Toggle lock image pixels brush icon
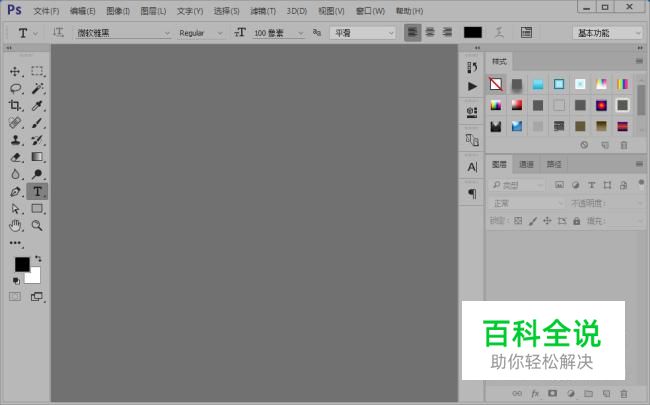This screenshot has height=405, width=650. 533,221
